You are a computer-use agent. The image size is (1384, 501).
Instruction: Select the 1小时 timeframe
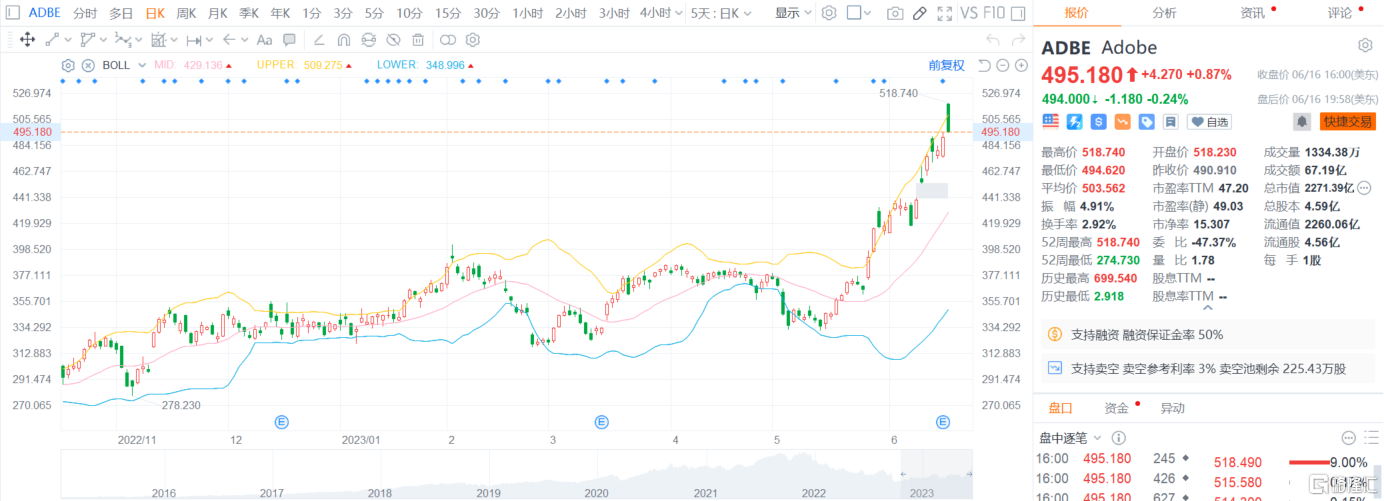tap(528, 13)
